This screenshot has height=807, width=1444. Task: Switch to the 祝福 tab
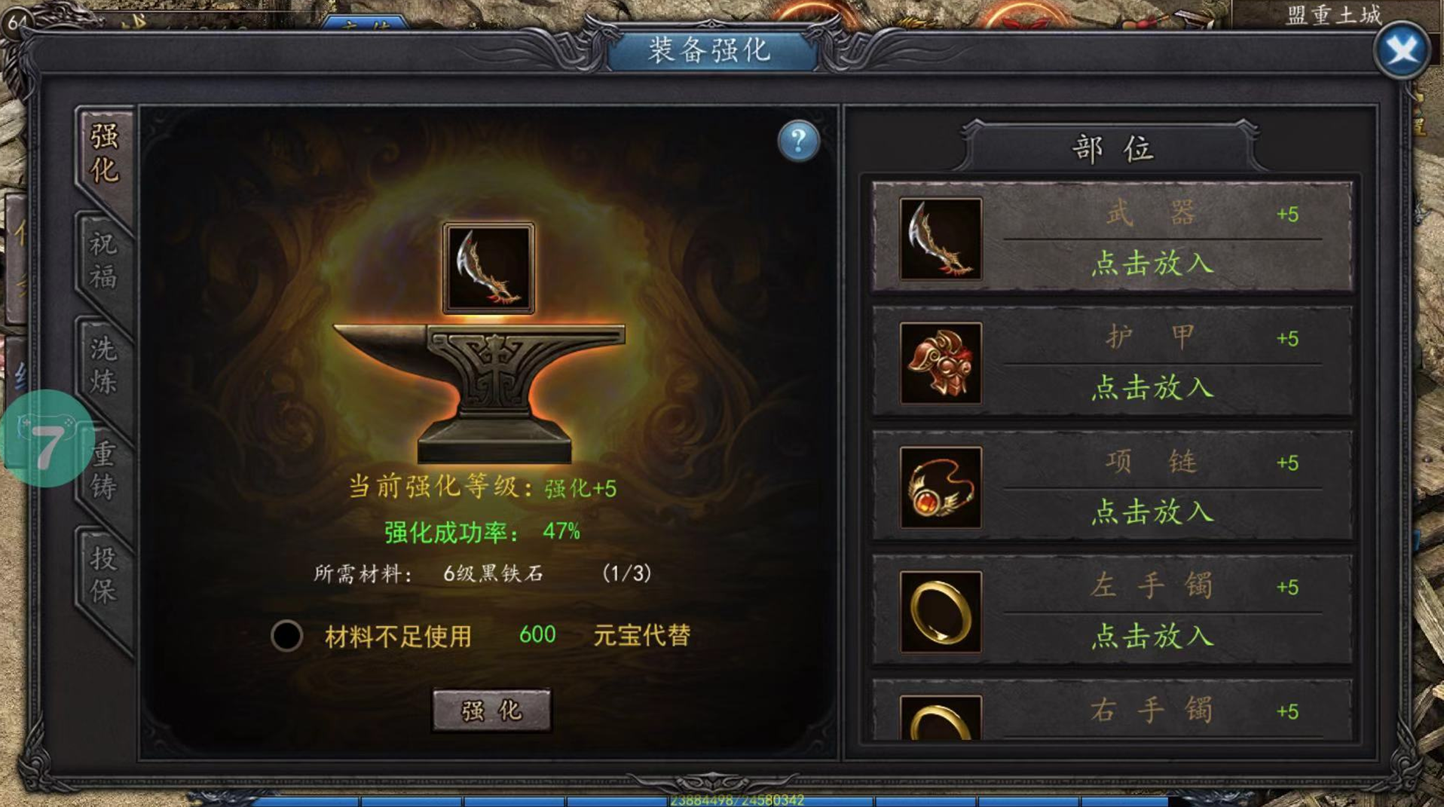pos(104,260)
